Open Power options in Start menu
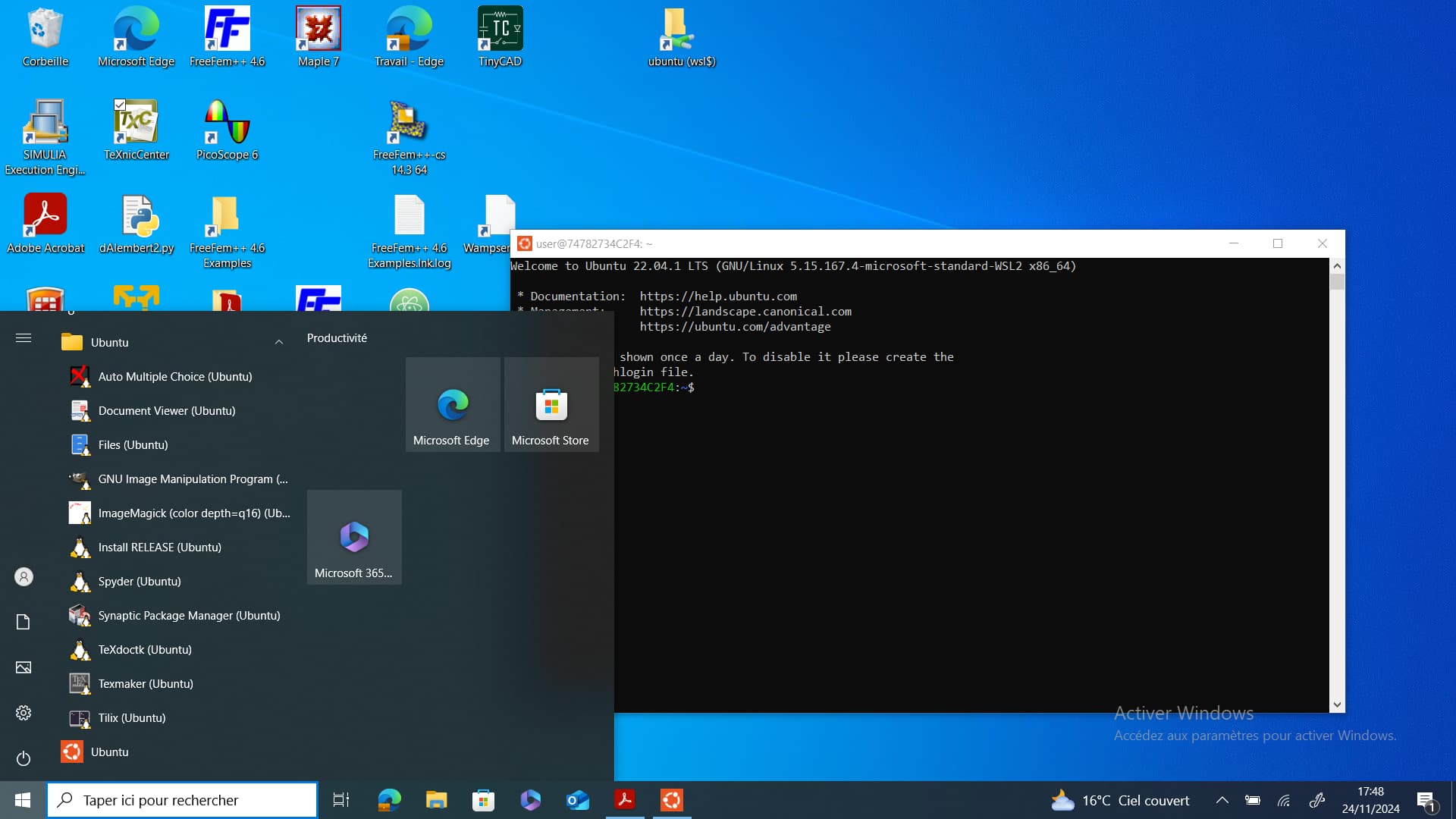Screen dimensions: 1456x819 [x=24, y=759]
